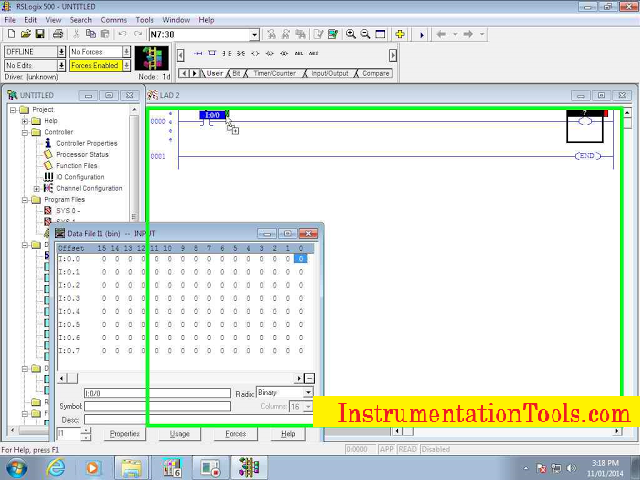Switch to the Compare instruction tab
640x480 pixels.
pos(376,73)
